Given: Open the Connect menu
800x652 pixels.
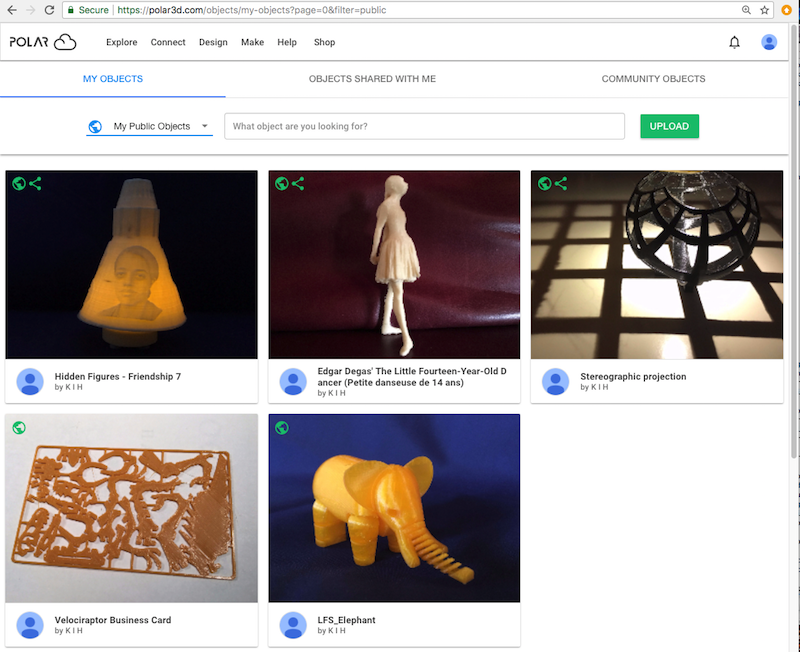Looking at the screenshot, I should (x=168, y=42).
